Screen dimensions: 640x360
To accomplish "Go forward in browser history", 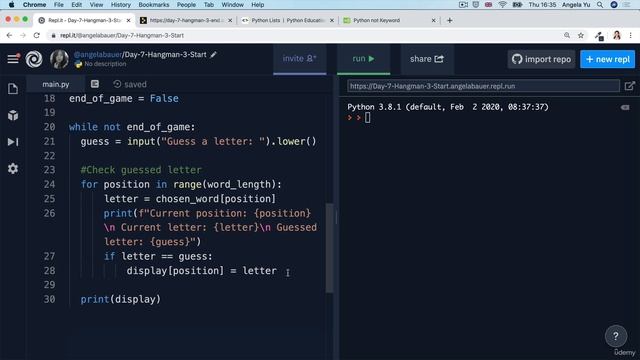I will [23, 36].
